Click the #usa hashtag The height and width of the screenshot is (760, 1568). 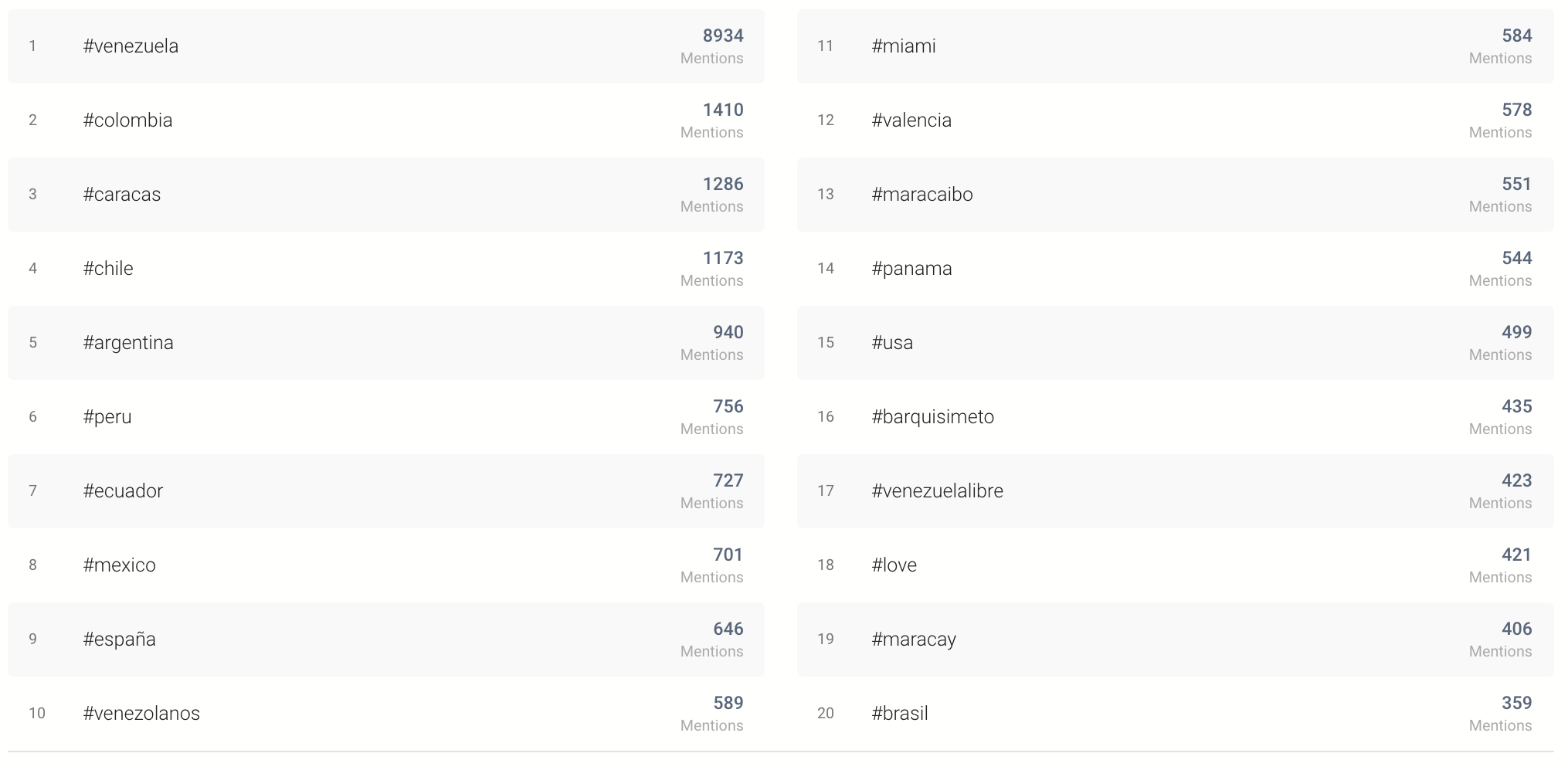click(x=892, y=343)
